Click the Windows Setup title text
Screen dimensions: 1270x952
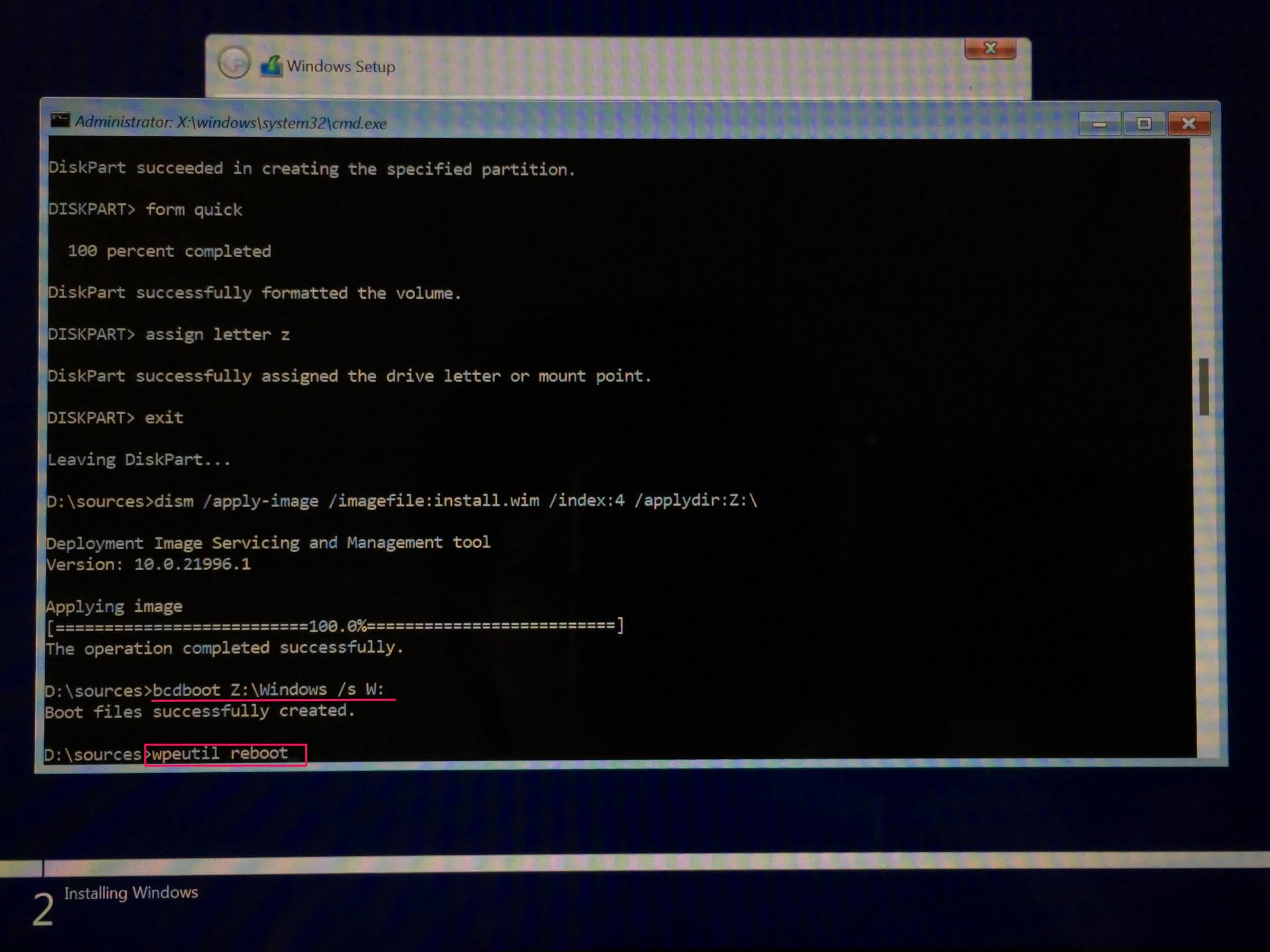click(340, 66)
